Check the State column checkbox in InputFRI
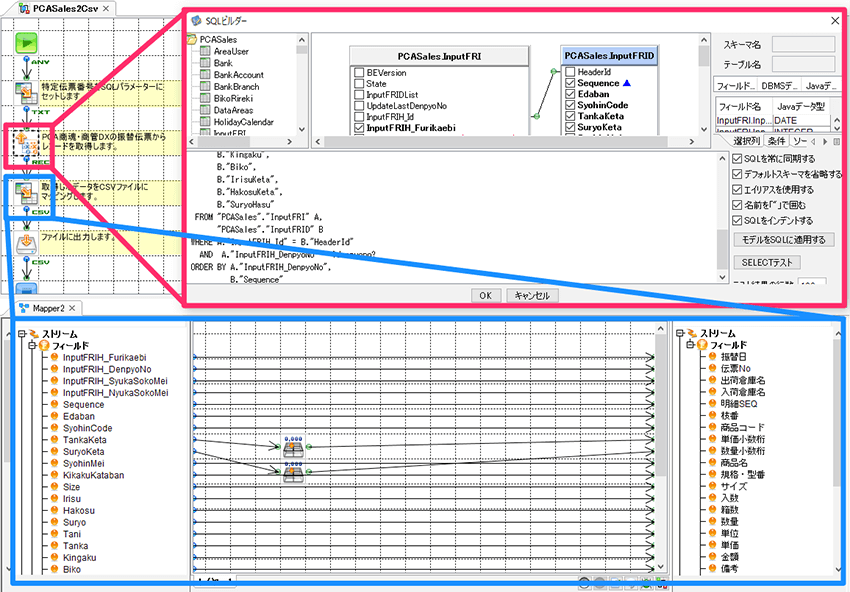Screen dimensions: 850x592 [x=359, y=83]
